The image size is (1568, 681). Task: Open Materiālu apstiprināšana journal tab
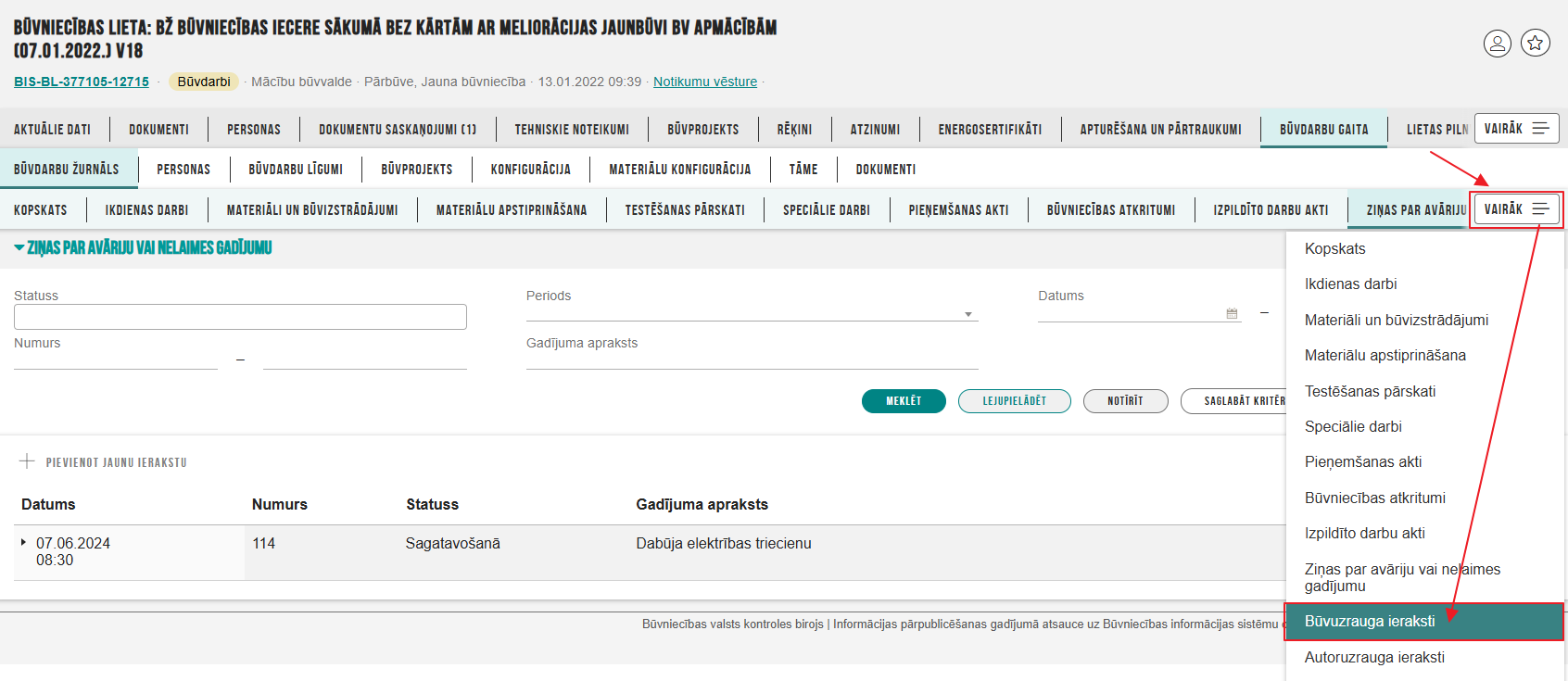pos(512,210)
